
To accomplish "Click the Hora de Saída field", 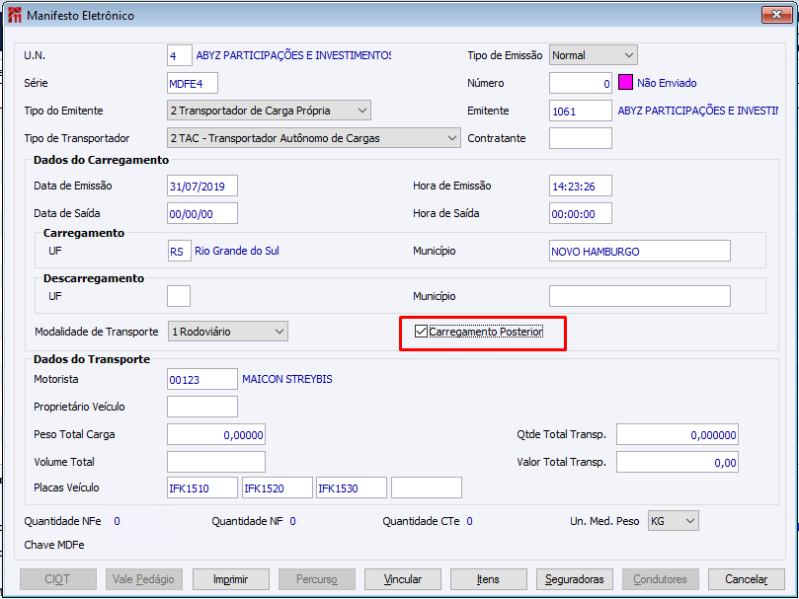I will coord(580,213).
